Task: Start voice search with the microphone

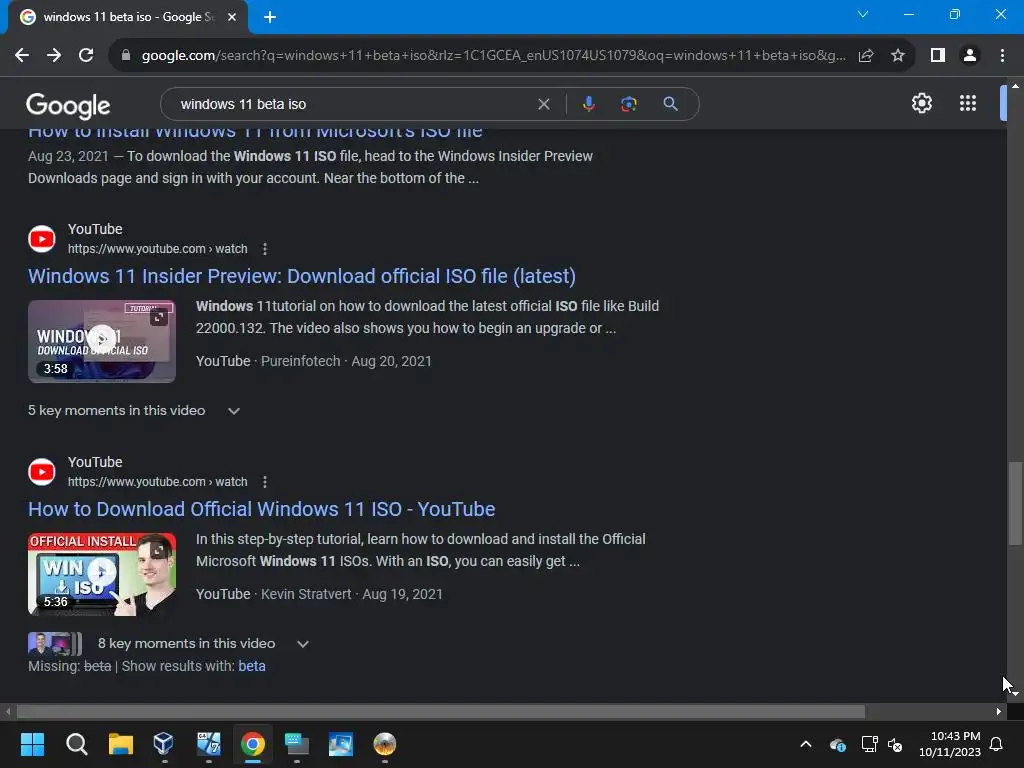Action: click(588, 104)
